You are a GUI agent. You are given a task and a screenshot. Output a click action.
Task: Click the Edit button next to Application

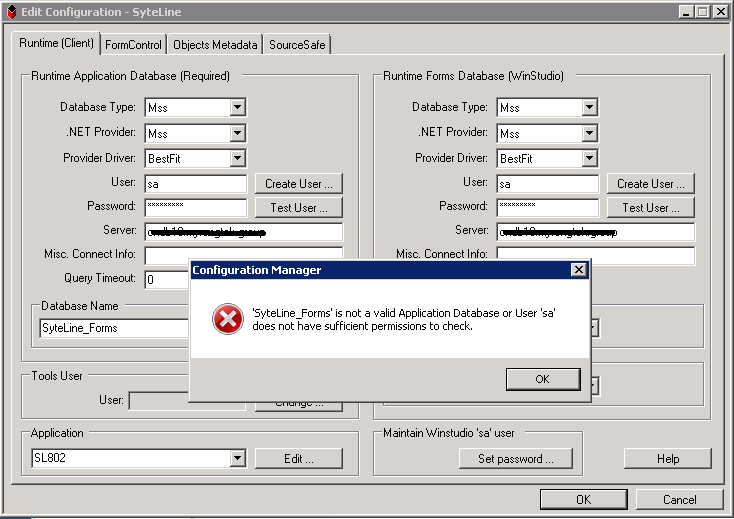(299, 459)
